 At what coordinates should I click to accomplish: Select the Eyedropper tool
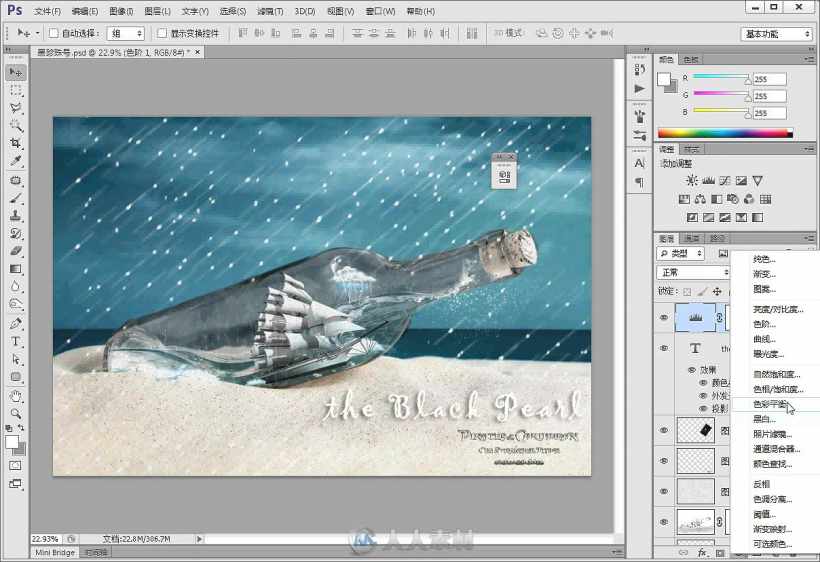(x=16, y=161)
